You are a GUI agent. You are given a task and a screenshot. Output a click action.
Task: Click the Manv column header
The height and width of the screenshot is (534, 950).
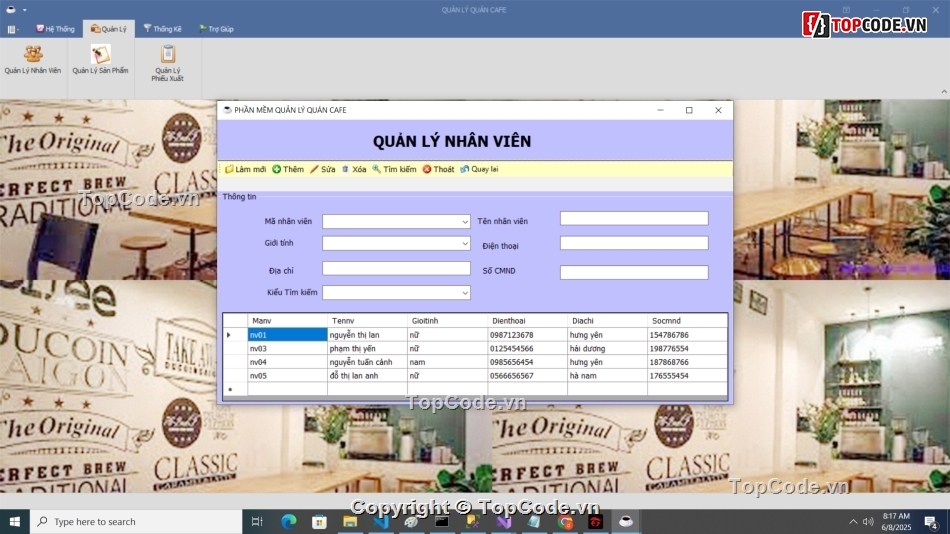[287, 321]
